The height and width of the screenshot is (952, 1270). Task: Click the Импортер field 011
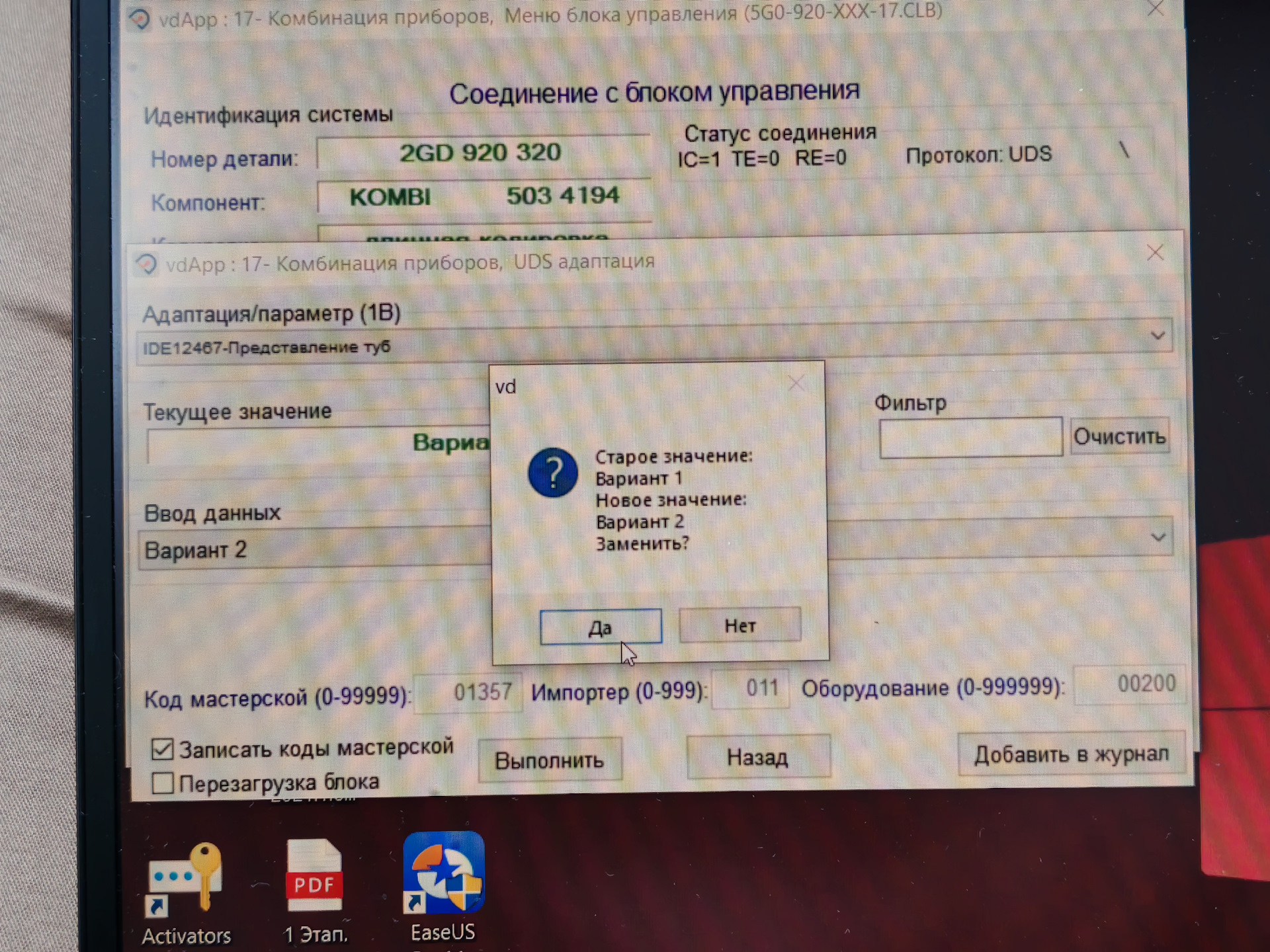(x=751, y=688)
